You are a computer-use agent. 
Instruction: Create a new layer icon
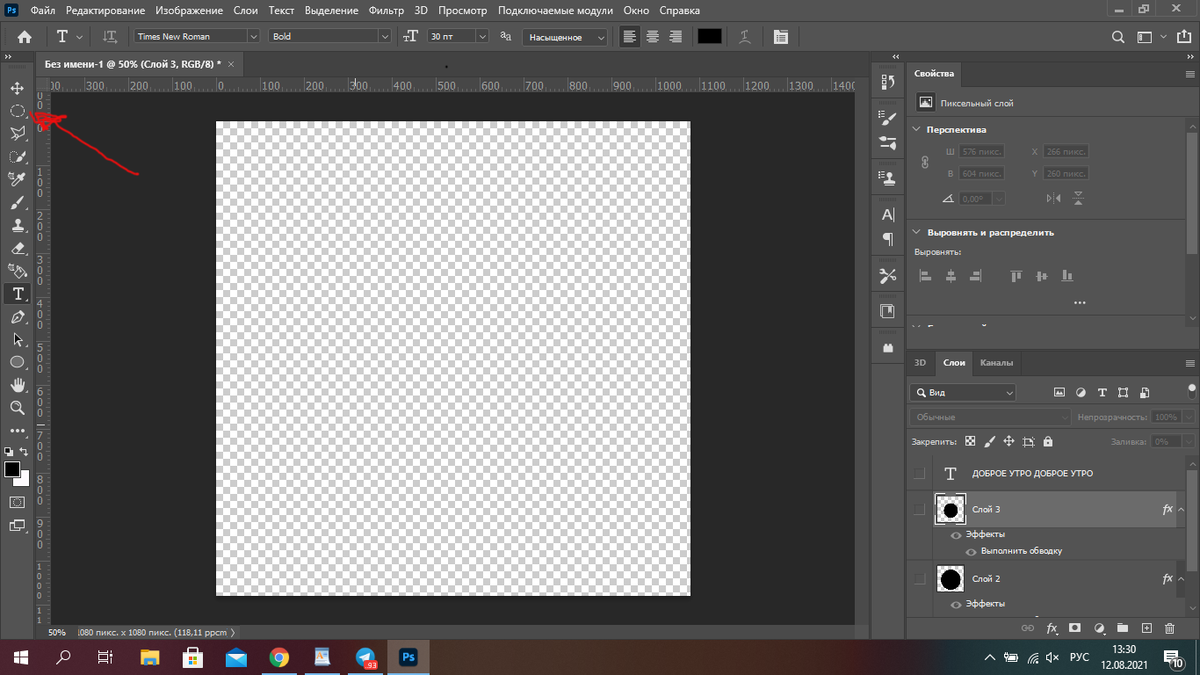[x=1146, y=628]
